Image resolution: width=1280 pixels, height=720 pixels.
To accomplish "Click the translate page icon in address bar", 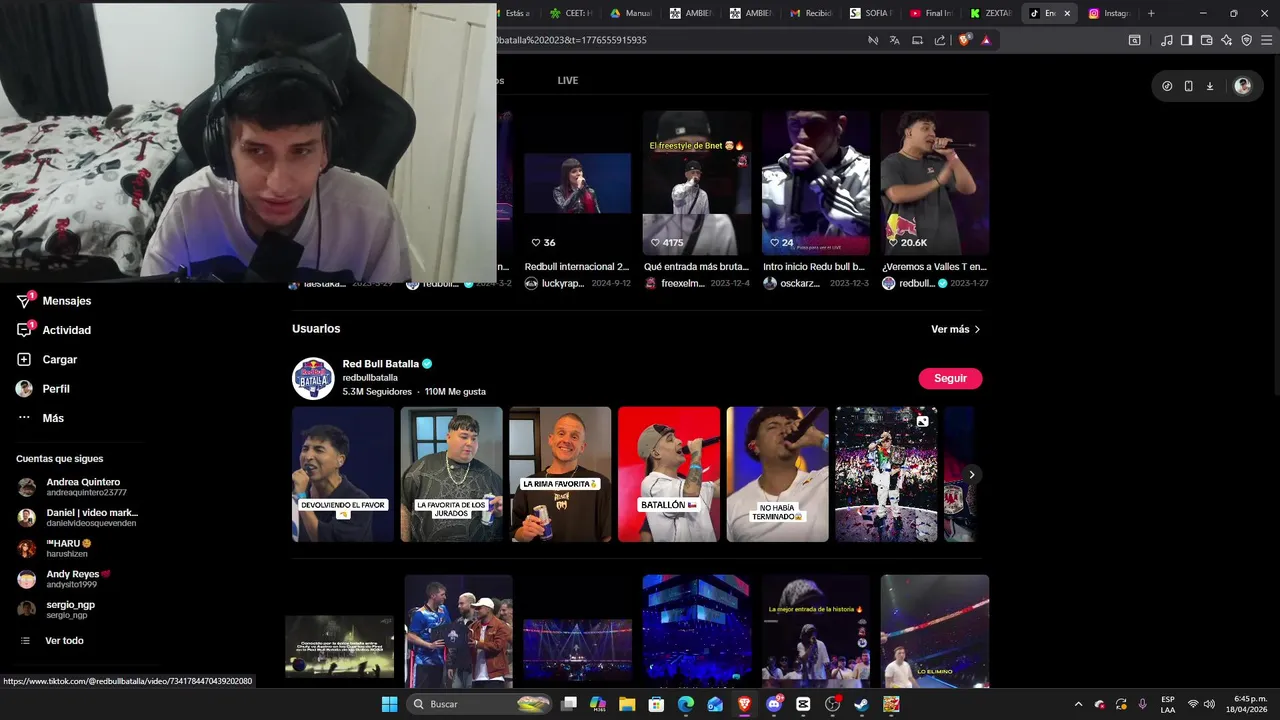I will [x=895, y=40].
